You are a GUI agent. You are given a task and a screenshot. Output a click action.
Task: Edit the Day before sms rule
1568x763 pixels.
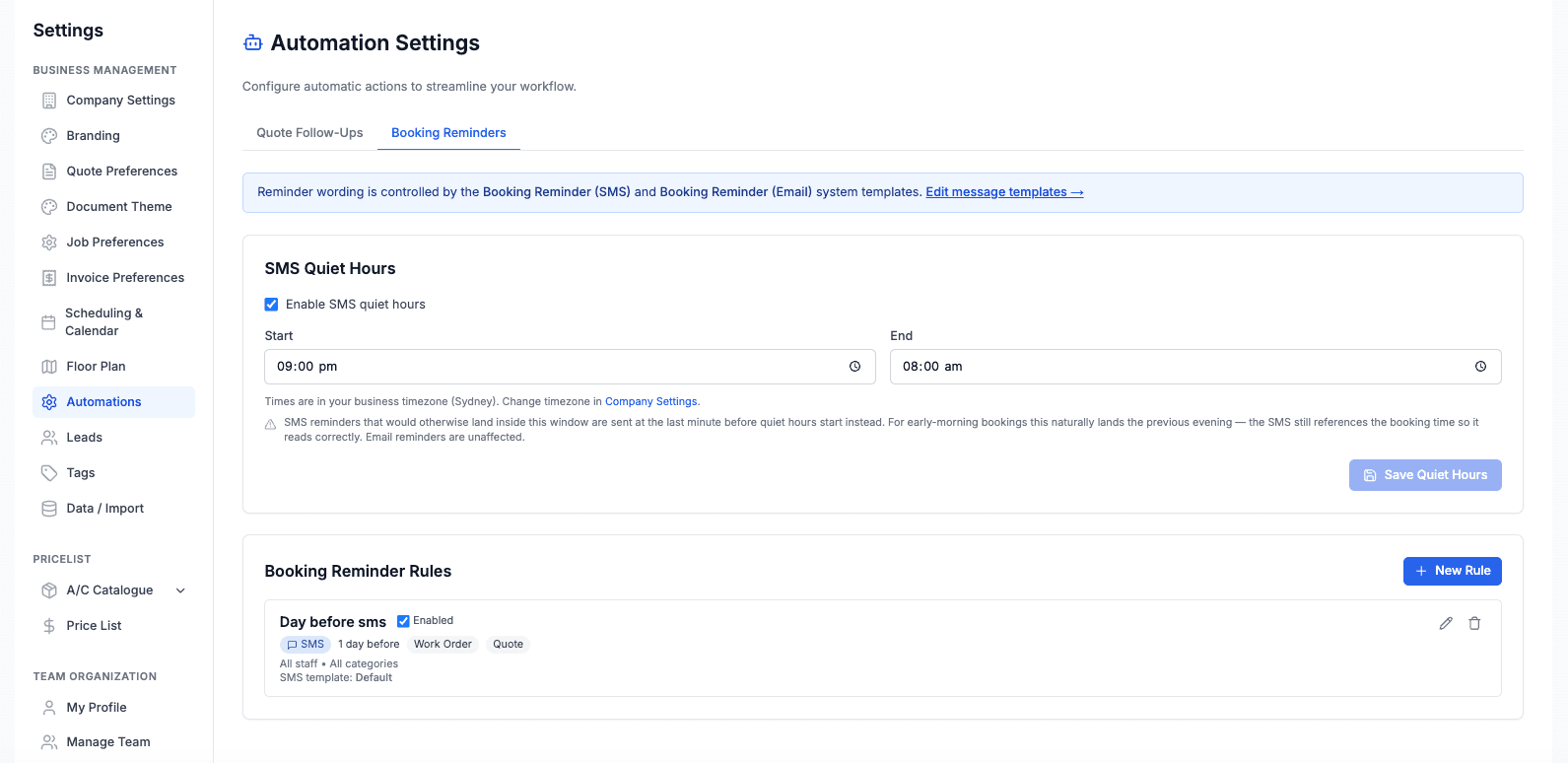tap(1446, 623)
